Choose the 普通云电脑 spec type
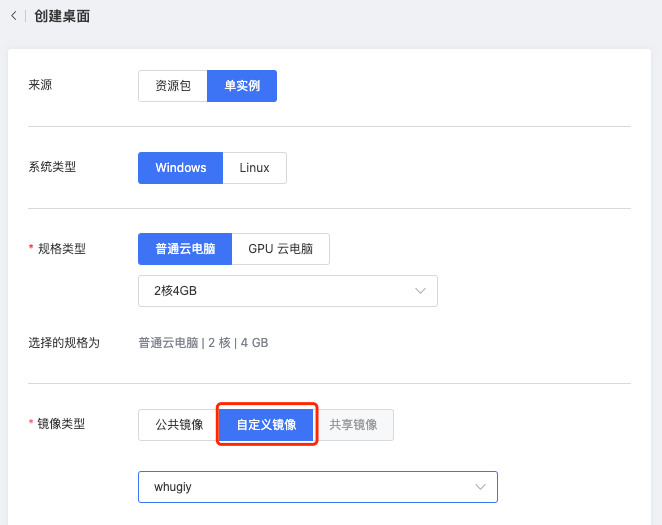 click(x=185, y=249)
